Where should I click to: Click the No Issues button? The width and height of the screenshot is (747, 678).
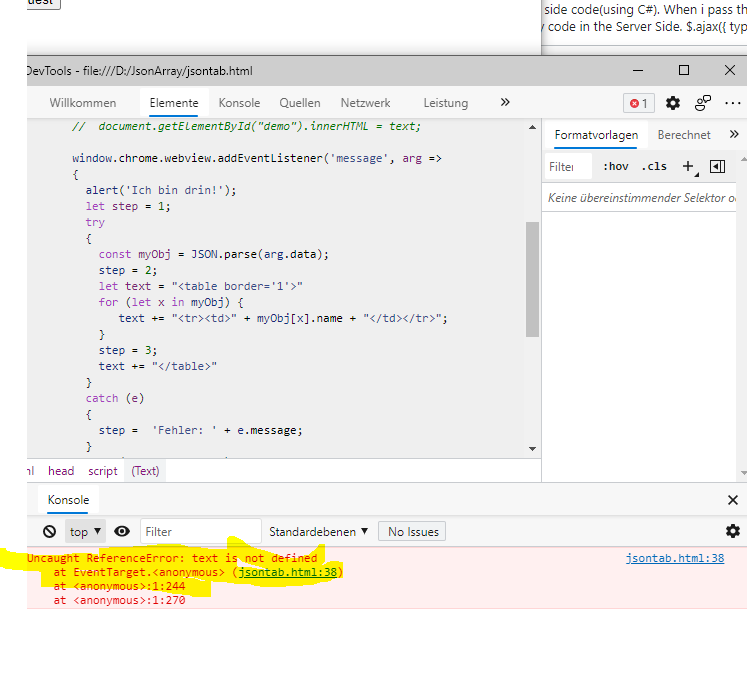click(412, 532)
